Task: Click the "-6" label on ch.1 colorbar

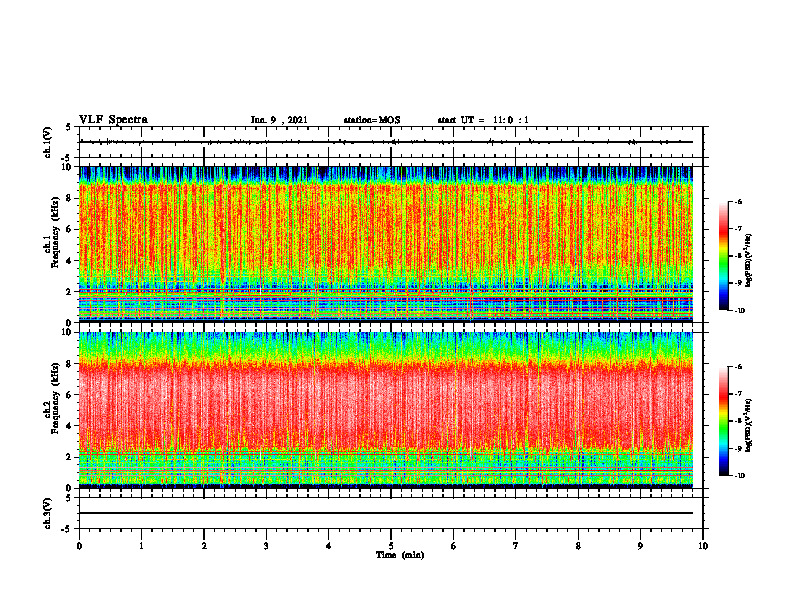Action: pyautogui.click(x=739, y=201)
